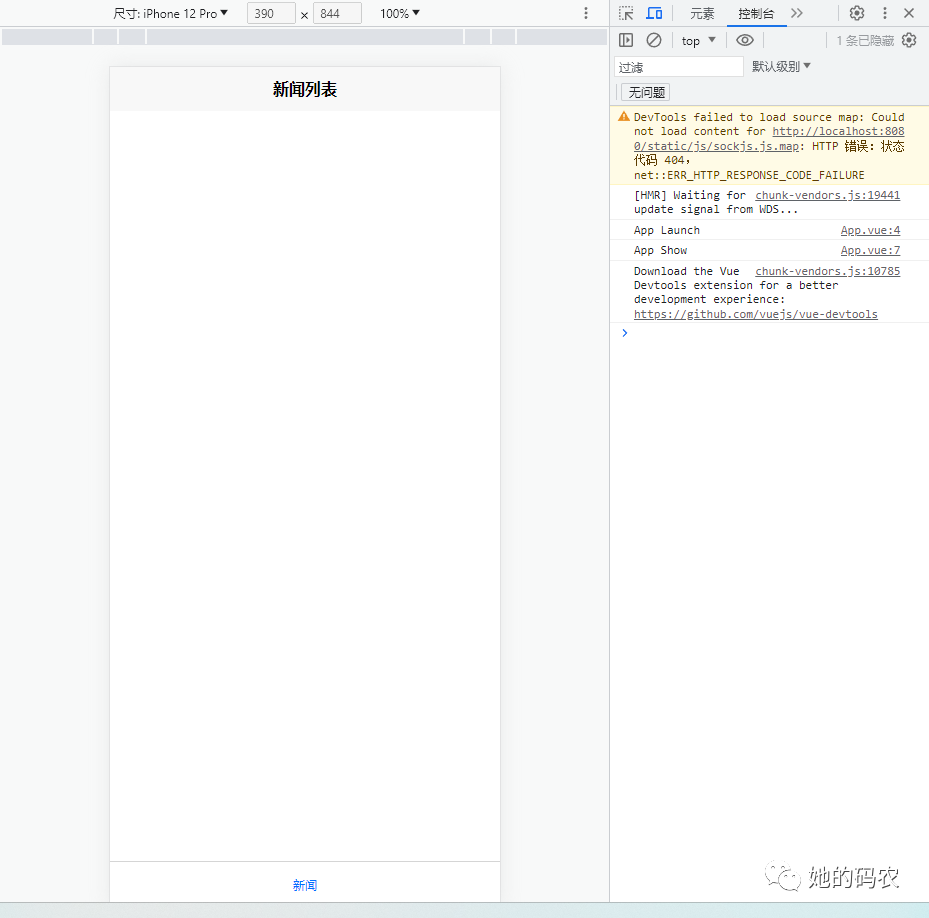This screenshot has width=929, height=918.
Task: Open the 默认级别 log level dropdown
Action: 781,66
